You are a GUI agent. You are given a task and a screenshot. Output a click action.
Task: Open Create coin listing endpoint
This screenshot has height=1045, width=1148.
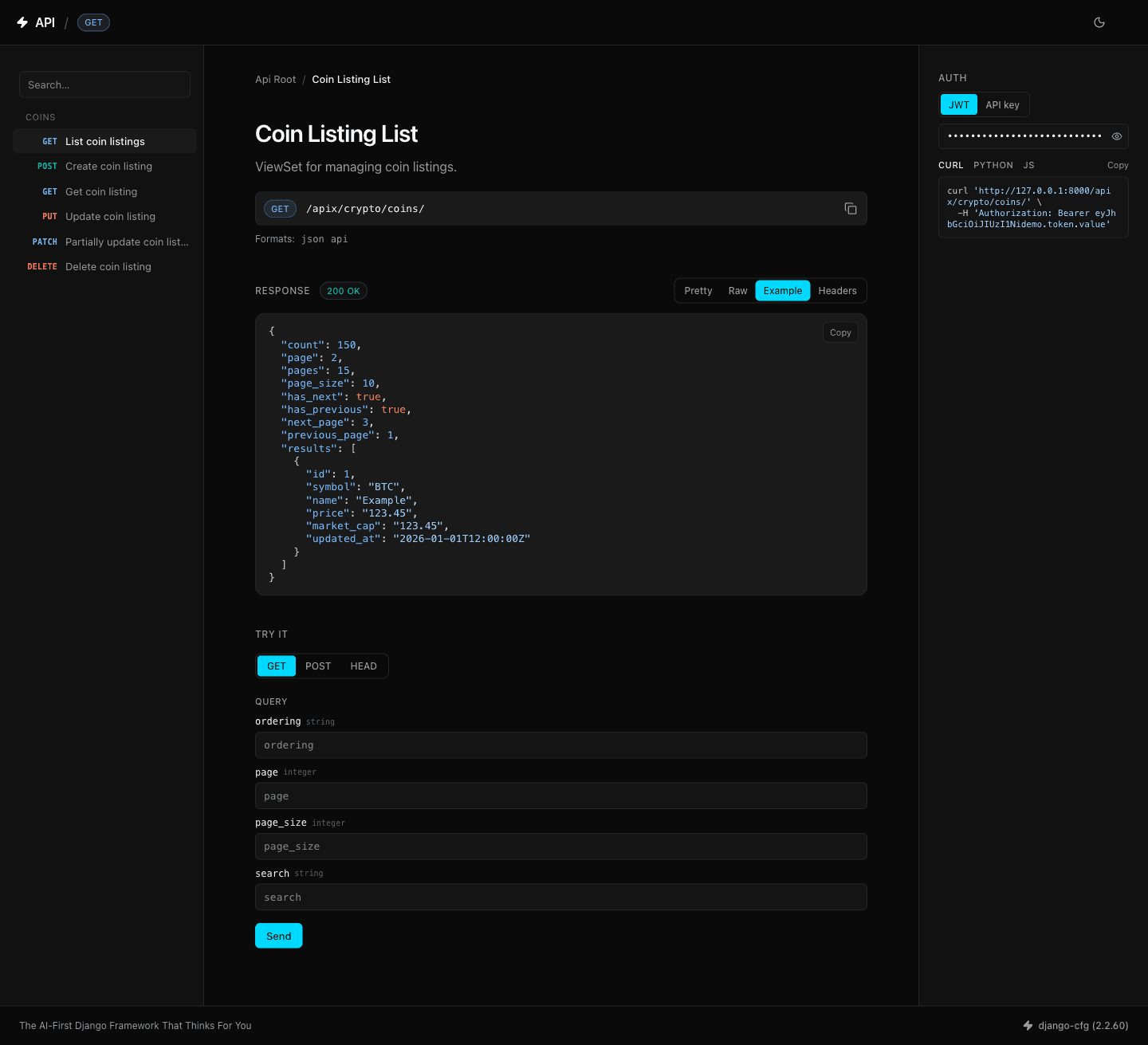click(x=104, y=167)
